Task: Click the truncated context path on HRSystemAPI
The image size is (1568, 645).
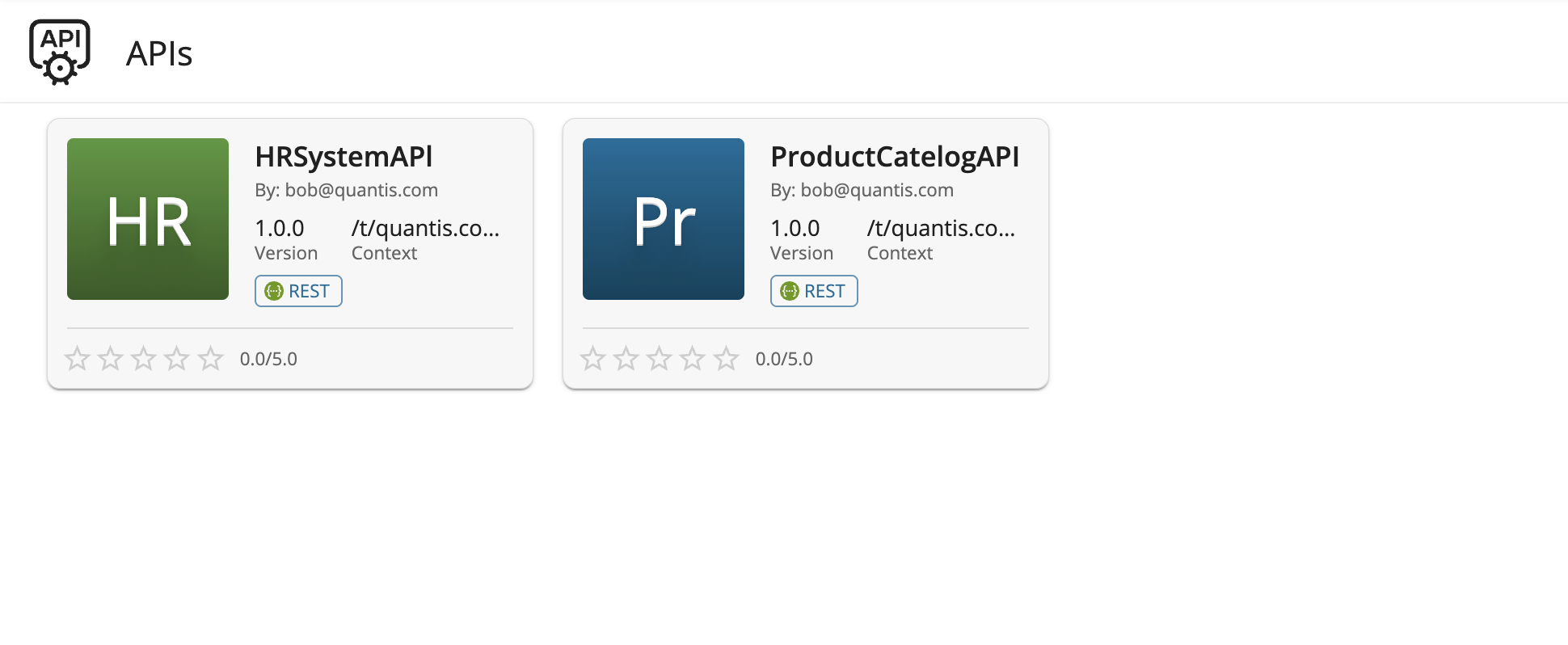Action: click(425, 229)
